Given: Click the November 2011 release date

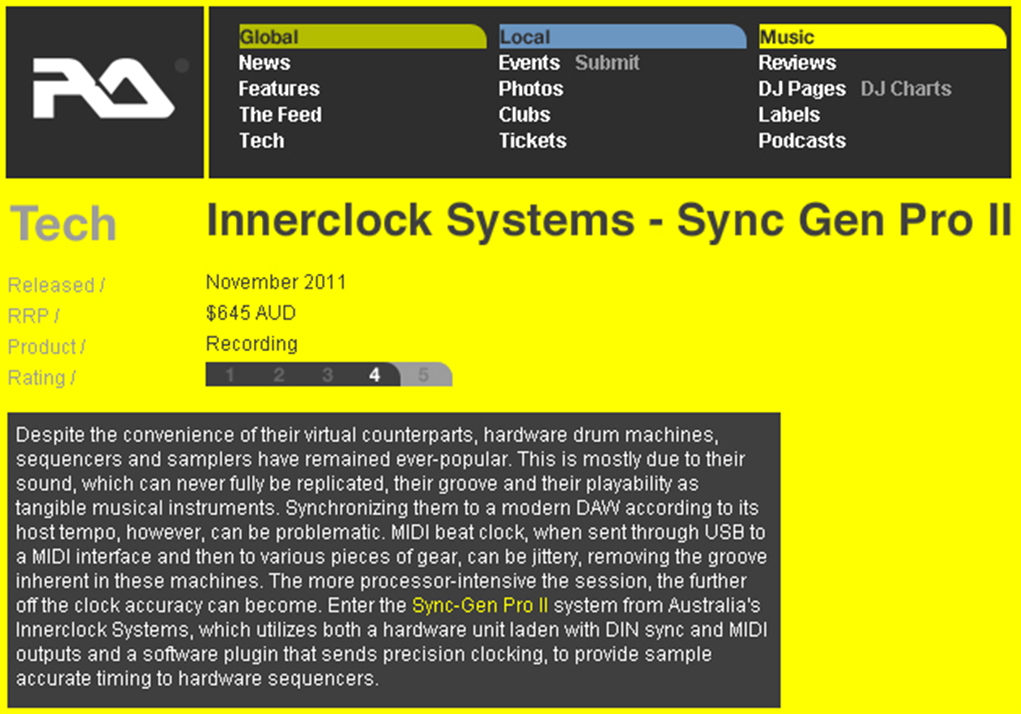Looking at the screenshot, I should click(276, 282).
